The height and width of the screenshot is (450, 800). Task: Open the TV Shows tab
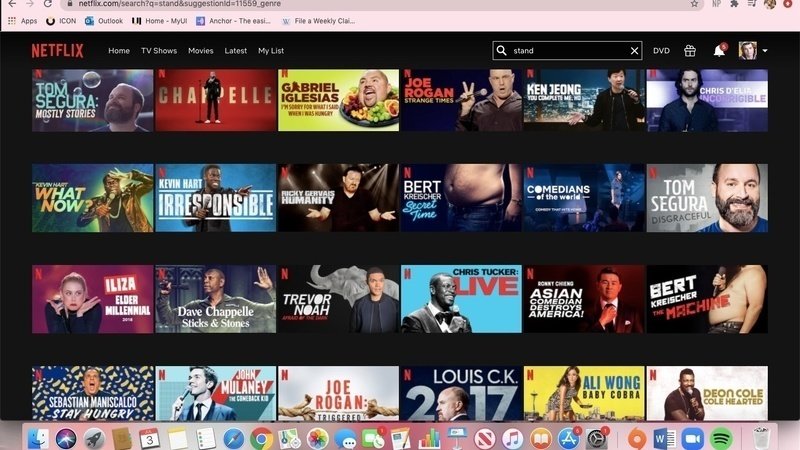[159, 51]
